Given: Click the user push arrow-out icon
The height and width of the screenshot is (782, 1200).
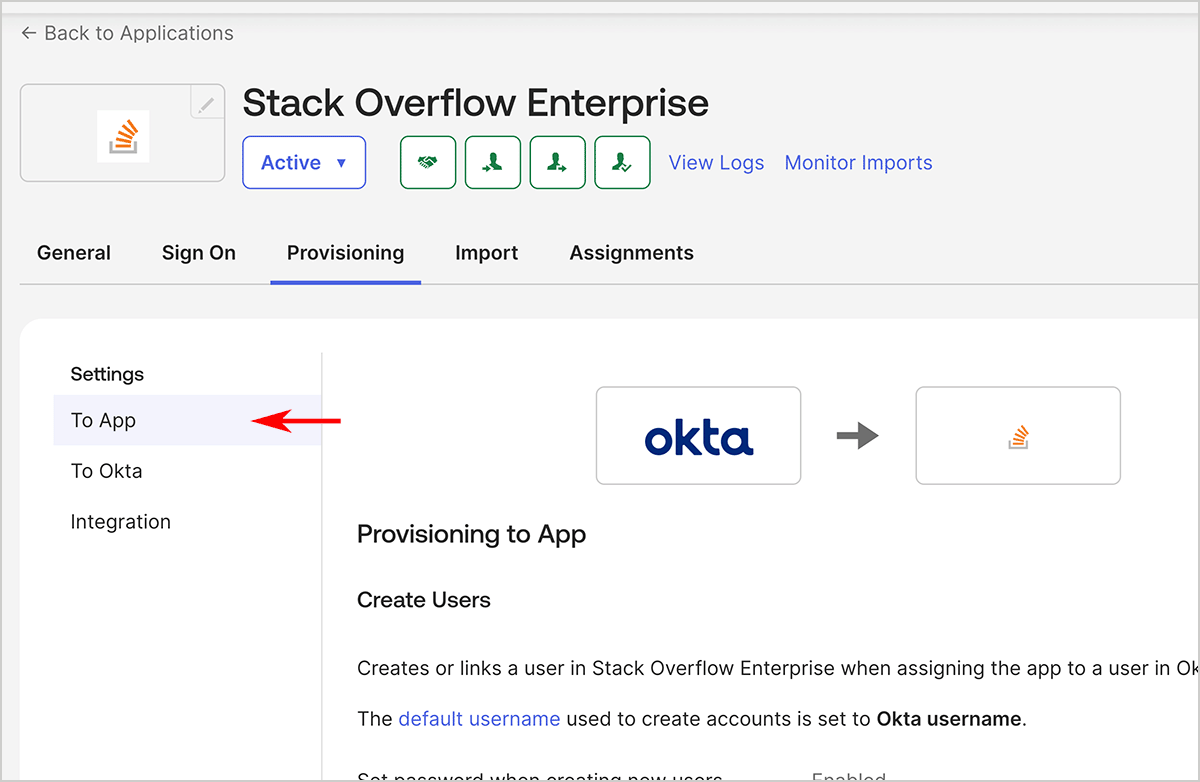Looking at the screenshot, I should click(557, 163).
